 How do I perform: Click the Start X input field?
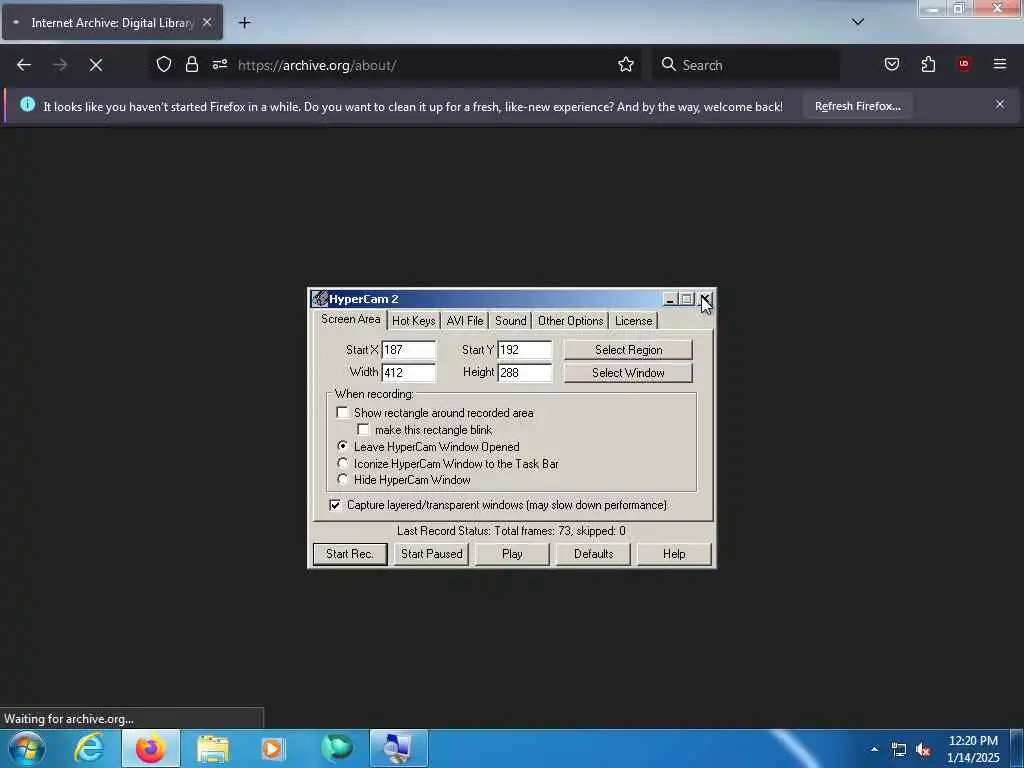coord(409,350)
